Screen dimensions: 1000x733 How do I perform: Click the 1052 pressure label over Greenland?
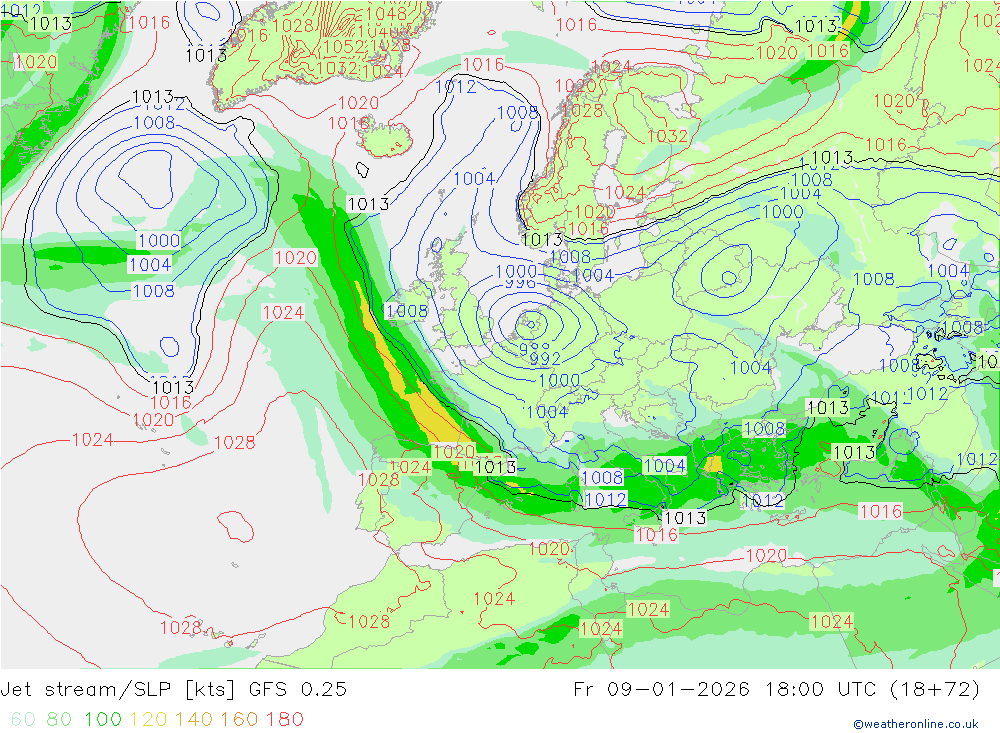click(344, 47)
